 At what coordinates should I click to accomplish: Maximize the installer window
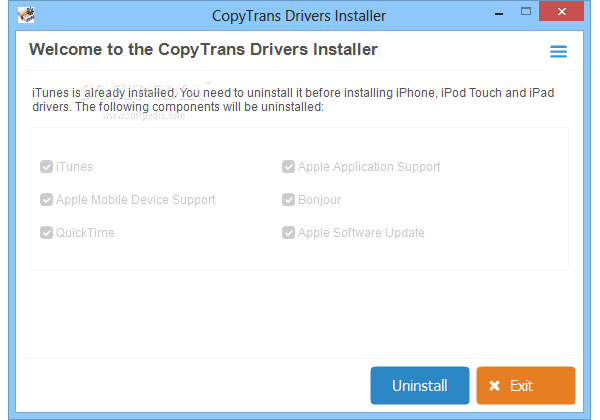pyautogui.click(x=526, y=11)
